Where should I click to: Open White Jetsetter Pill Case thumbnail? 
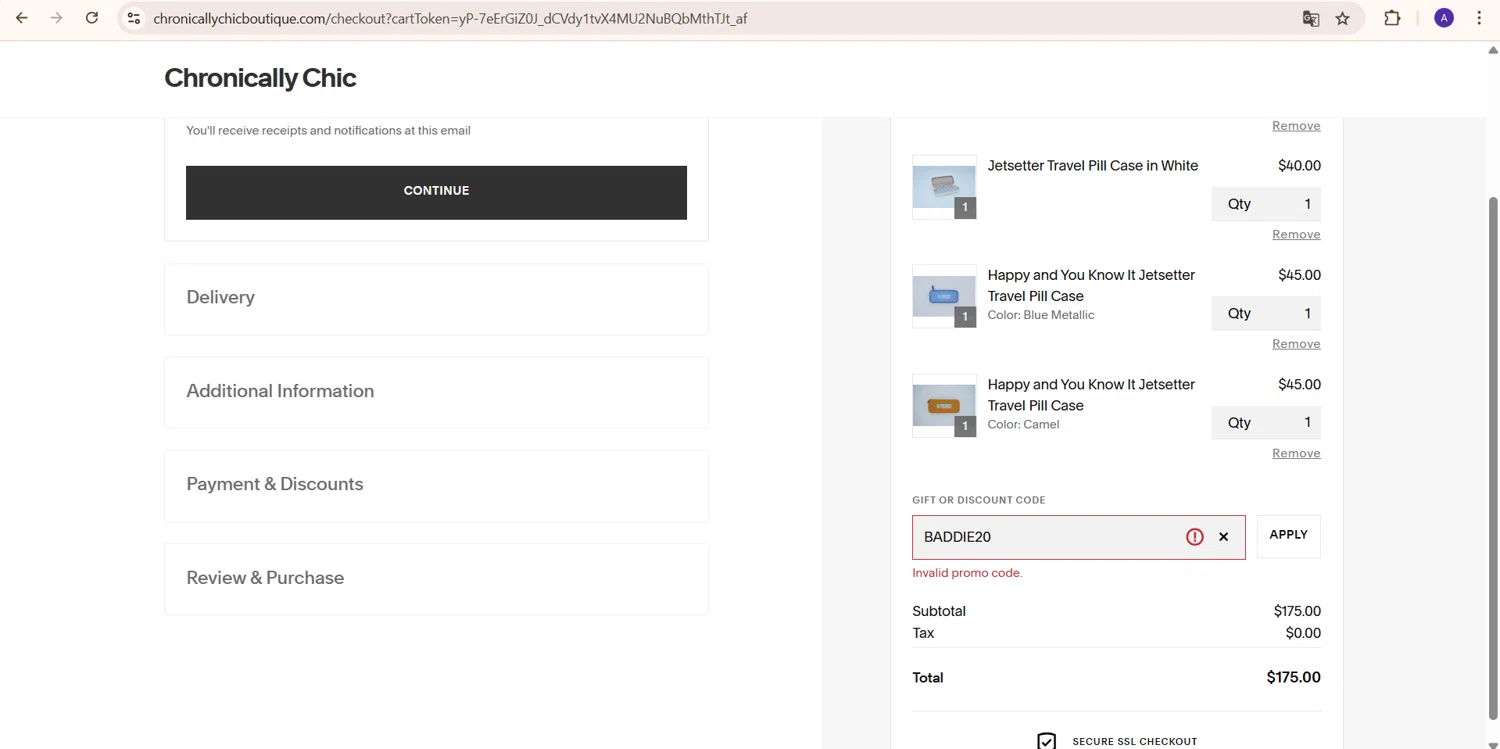click(x=944, y=187)
